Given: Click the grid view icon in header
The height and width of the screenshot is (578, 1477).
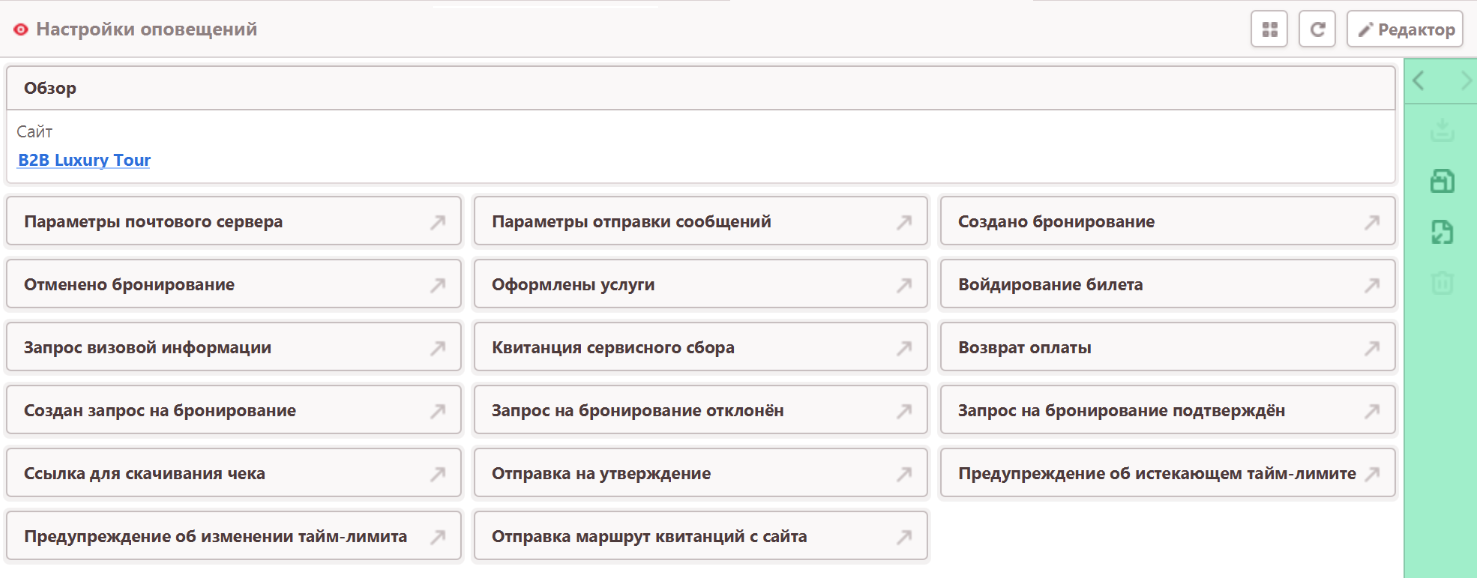Looking at the screenshot, I should [1269, 30].
